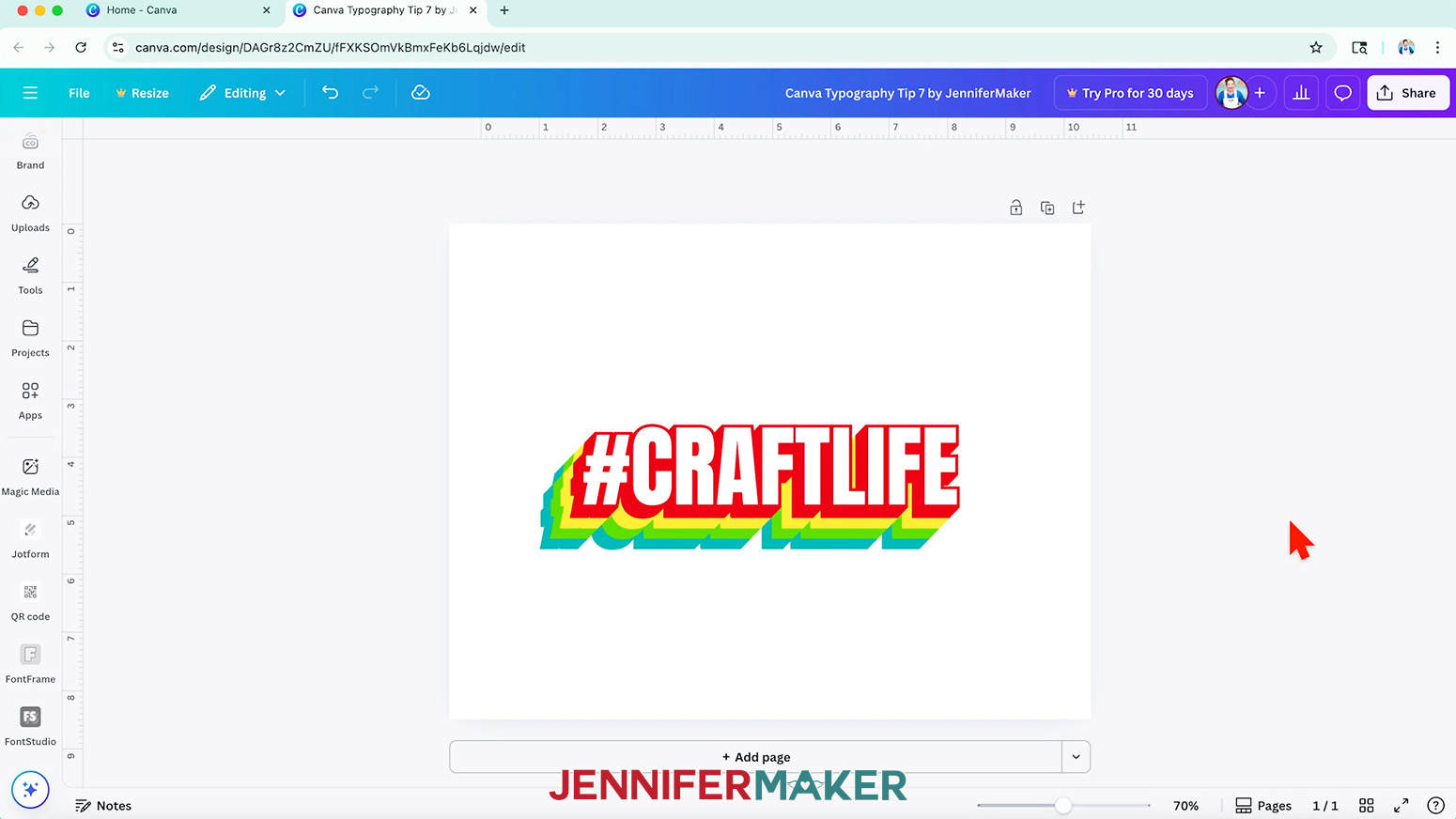Image resolution: width=1456 pixels, height=819 pixels.
Task: Select the #CRAFTLIFE text on canvas
Action: [751, 486]
